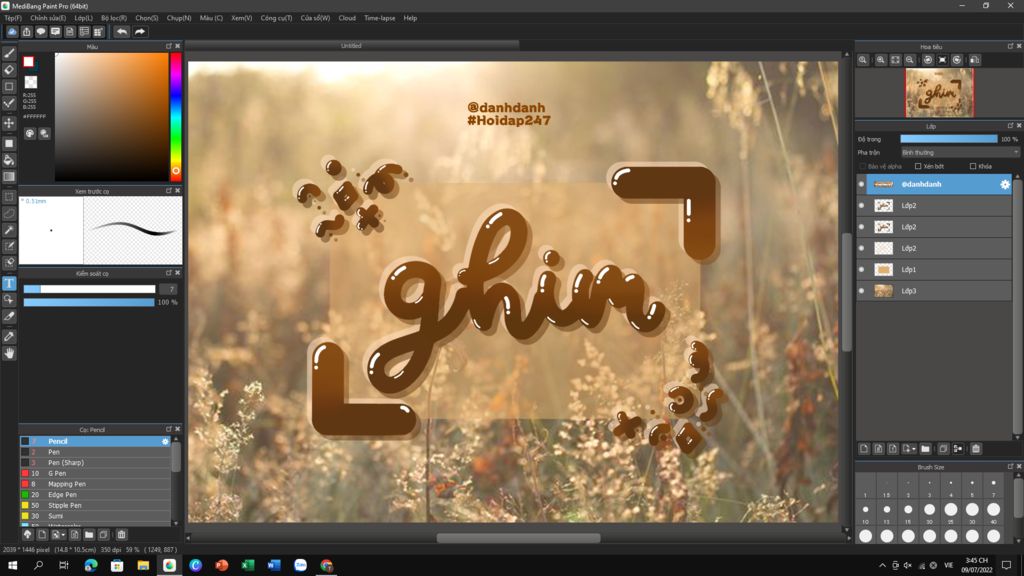Rotate canvas left in navigator

pyautogui.click(x=928, y=60)
